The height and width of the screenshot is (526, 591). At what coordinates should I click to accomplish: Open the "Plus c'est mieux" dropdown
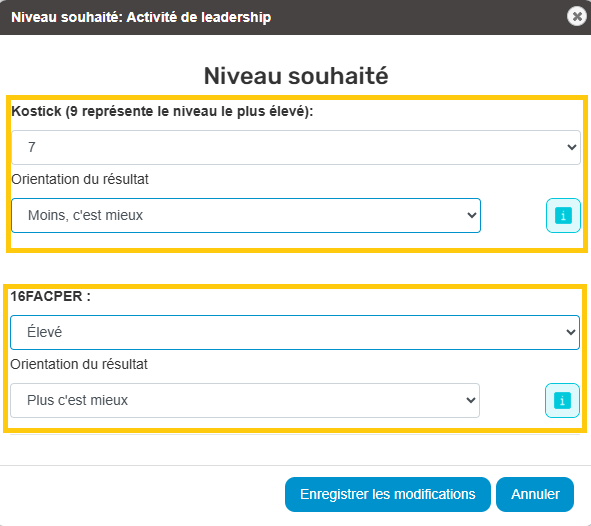[245, 401]
